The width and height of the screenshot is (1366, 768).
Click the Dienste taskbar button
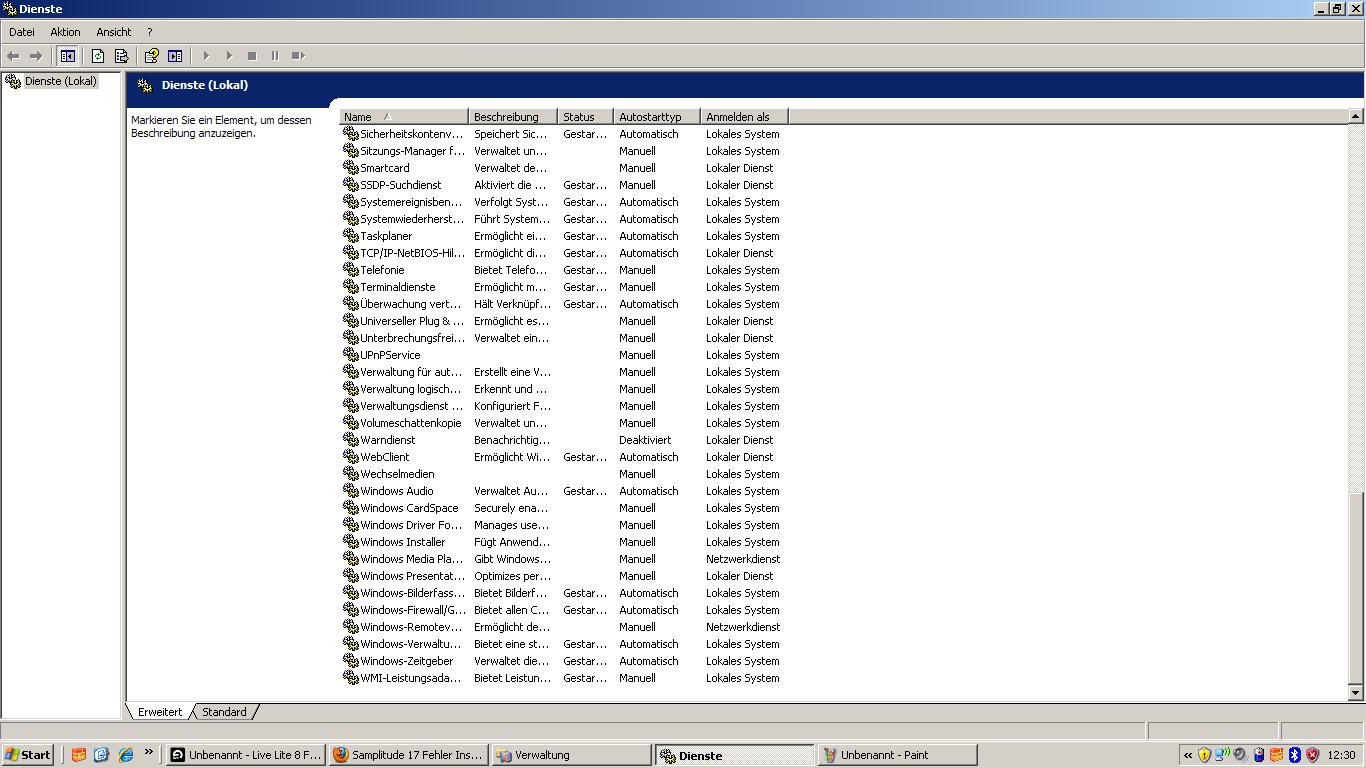tap(734, 755)
